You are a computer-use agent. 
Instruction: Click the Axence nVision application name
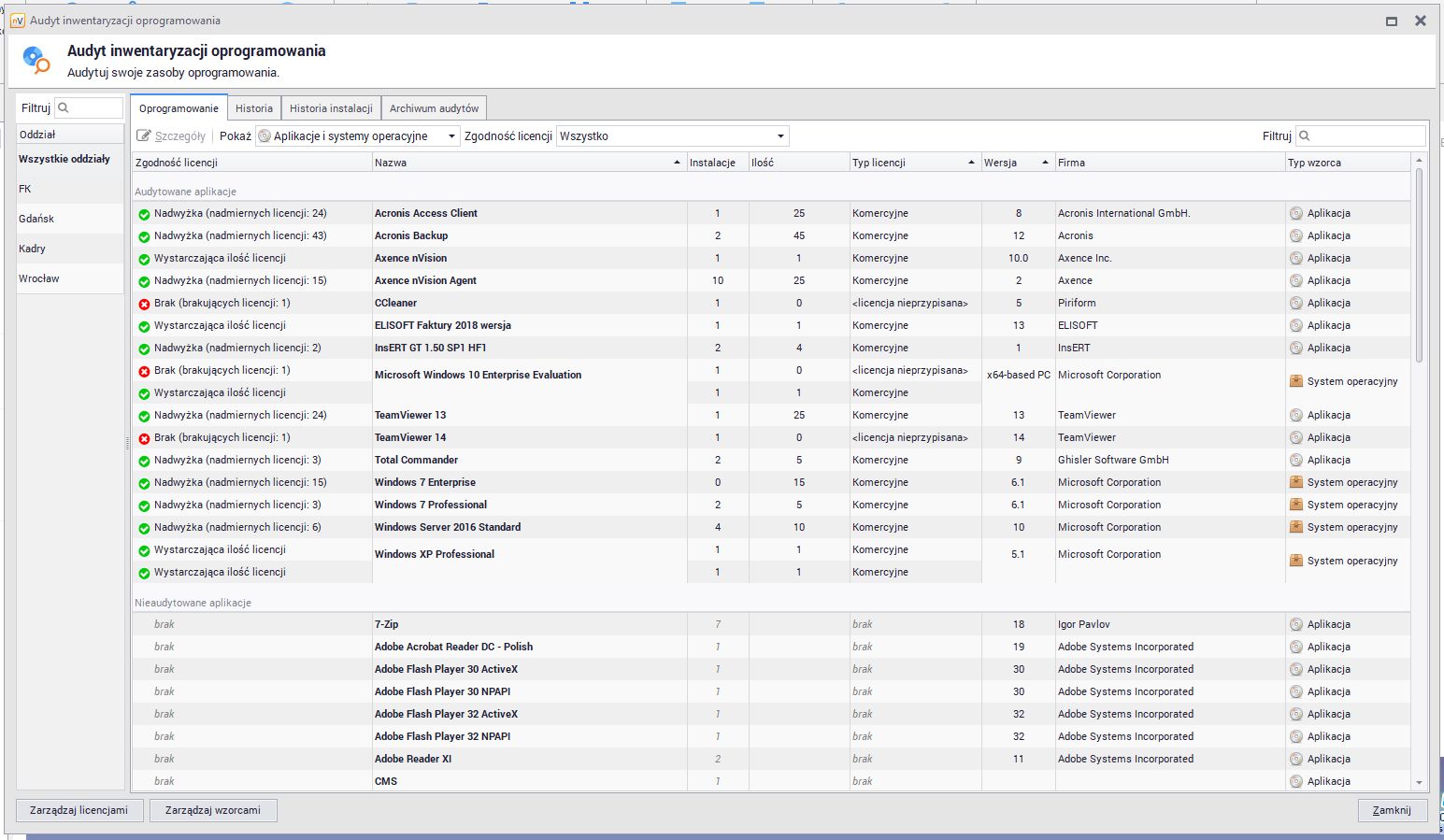[410, 258]
